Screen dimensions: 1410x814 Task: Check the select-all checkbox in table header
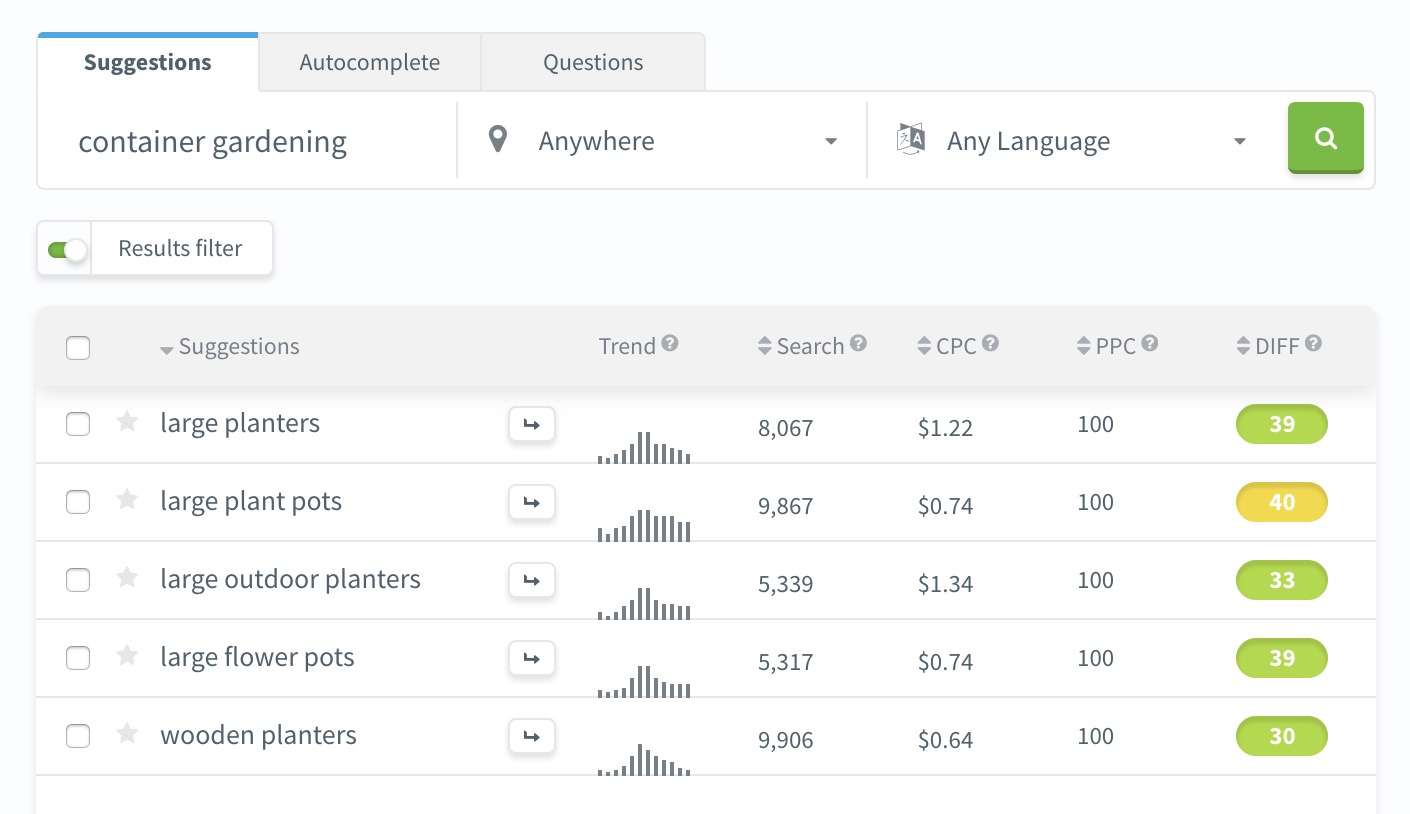pos(78,348)
